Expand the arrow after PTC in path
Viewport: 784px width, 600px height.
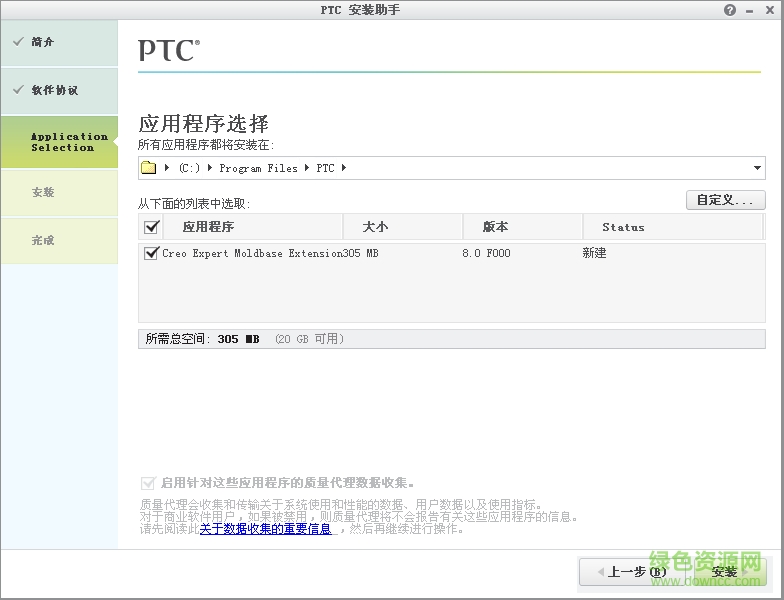click(343, 168)
